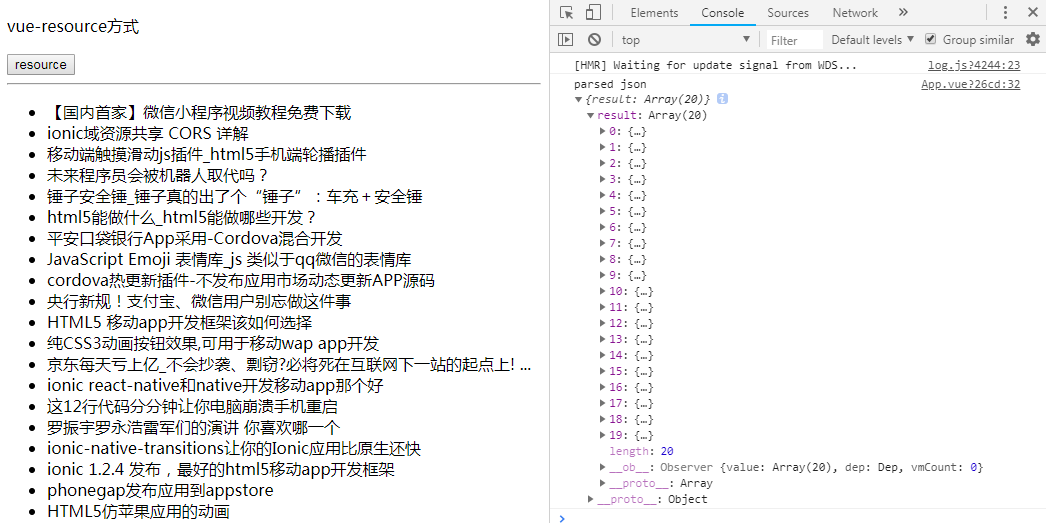
Task: Click list item '平安口袋银行App采用-Cordova混合开发'
Action: [x=195, y=238]
